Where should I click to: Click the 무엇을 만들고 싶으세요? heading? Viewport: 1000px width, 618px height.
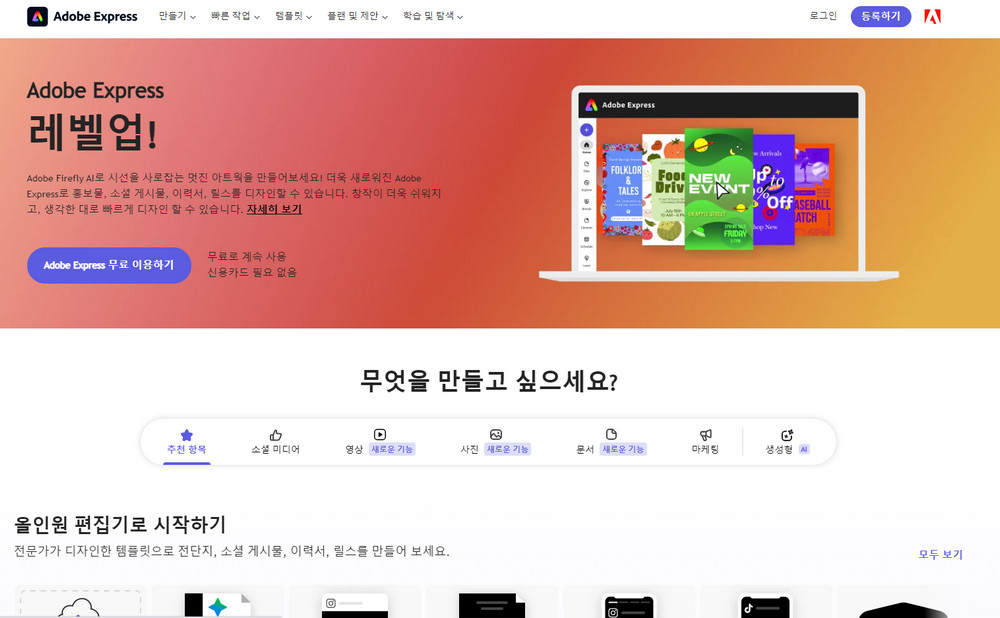[489, 381]
